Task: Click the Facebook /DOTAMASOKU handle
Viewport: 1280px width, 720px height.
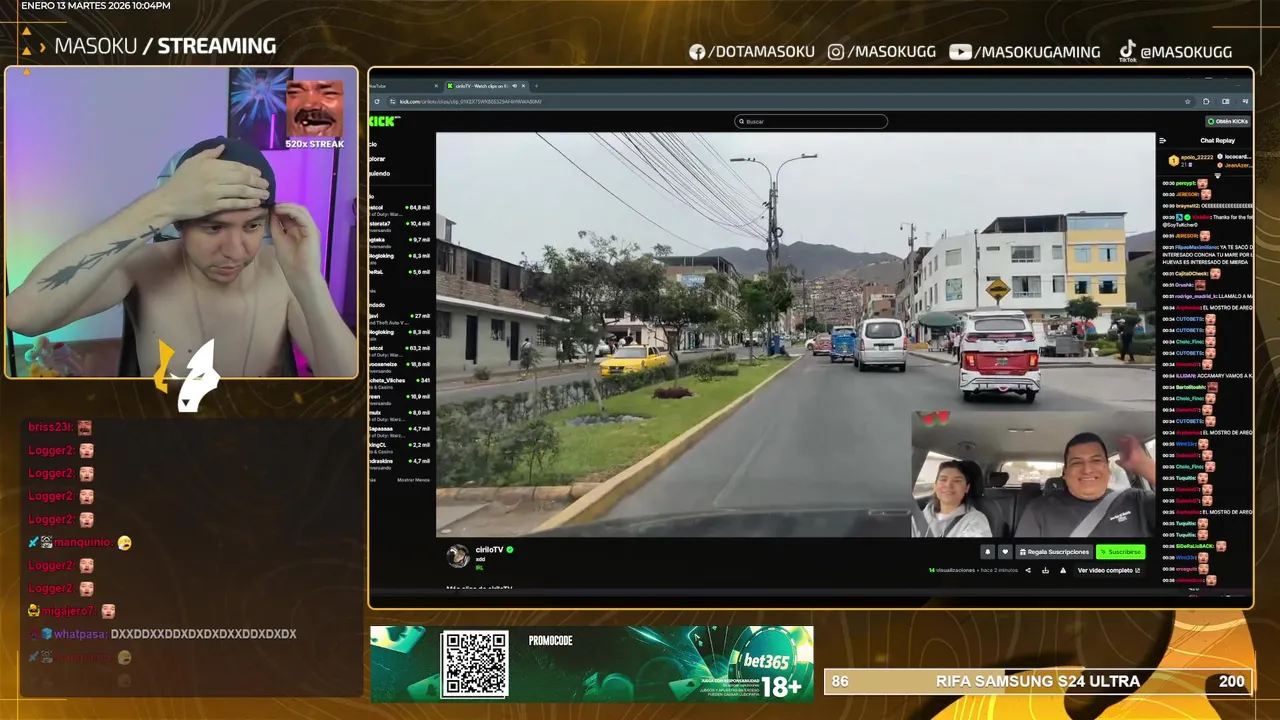Action: (752, 52)
